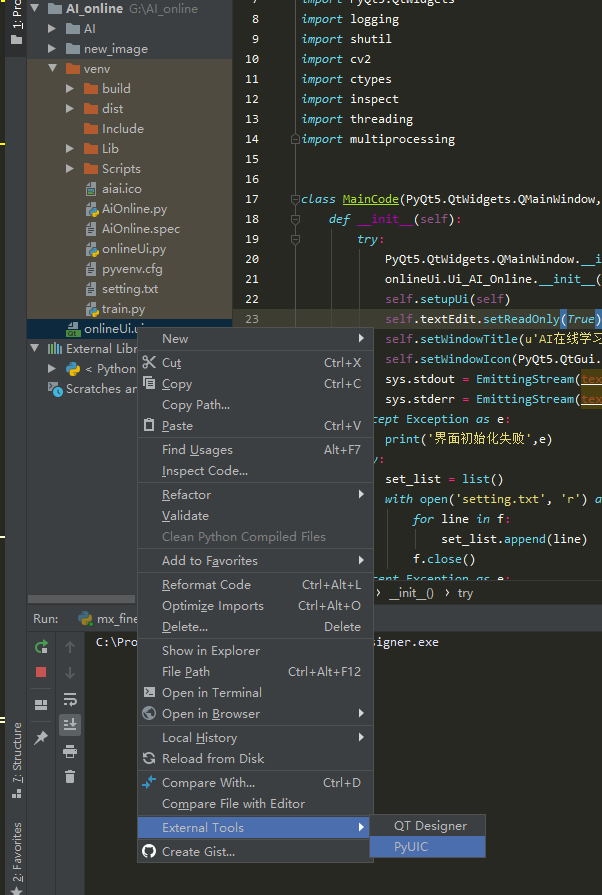Expand the Lib folder arrow
Viewport: 602px width, 895px height.
pyautogui.click(x=70, y=148)
